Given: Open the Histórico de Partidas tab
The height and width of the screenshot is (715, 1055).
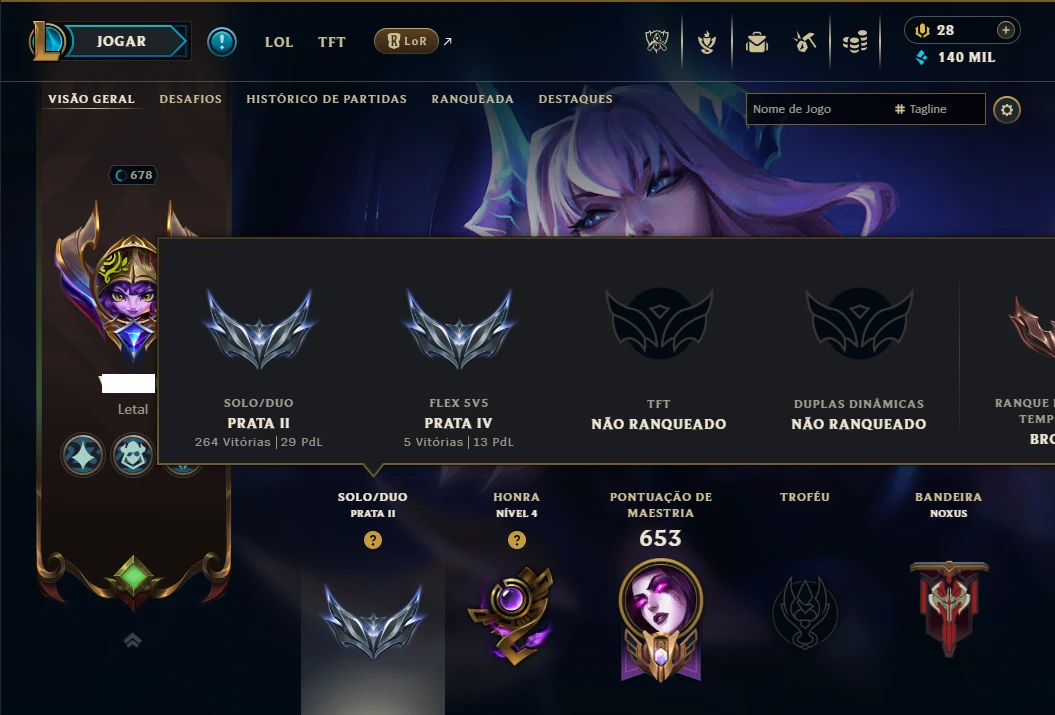Looking at the screenshot, I should (326, 99).
